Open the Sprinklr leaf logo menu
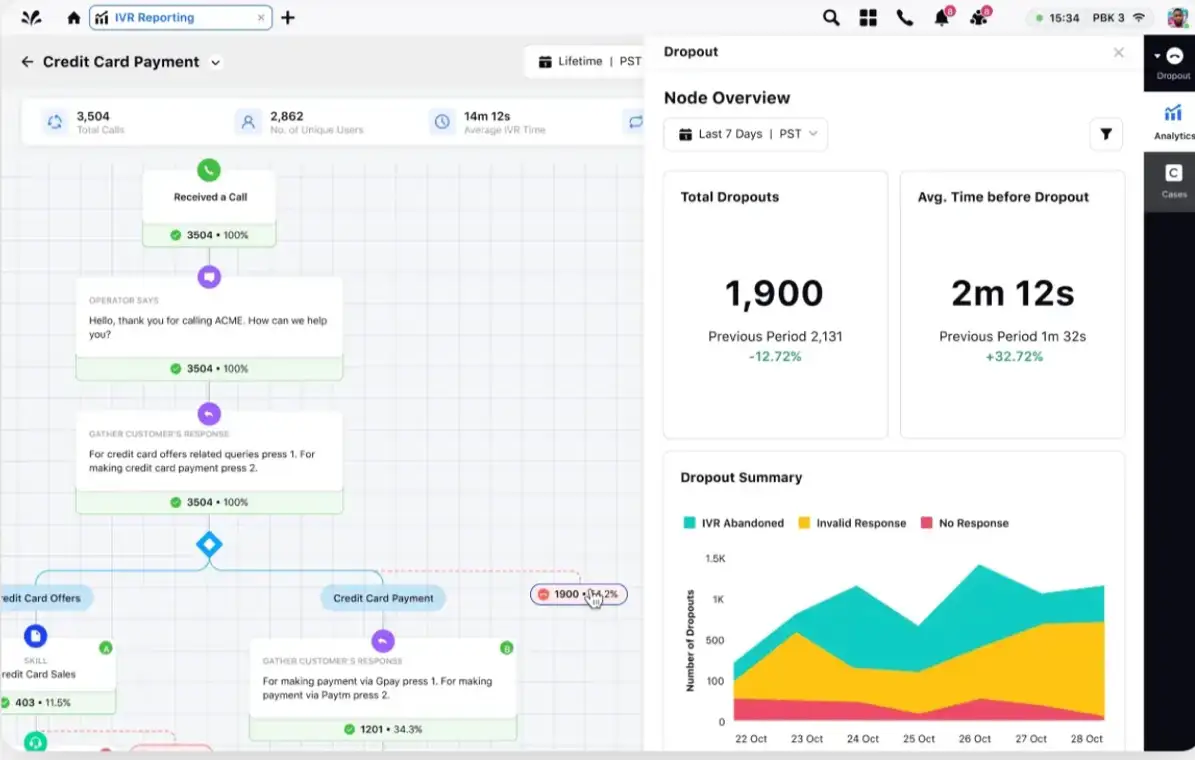 [31, 18]
